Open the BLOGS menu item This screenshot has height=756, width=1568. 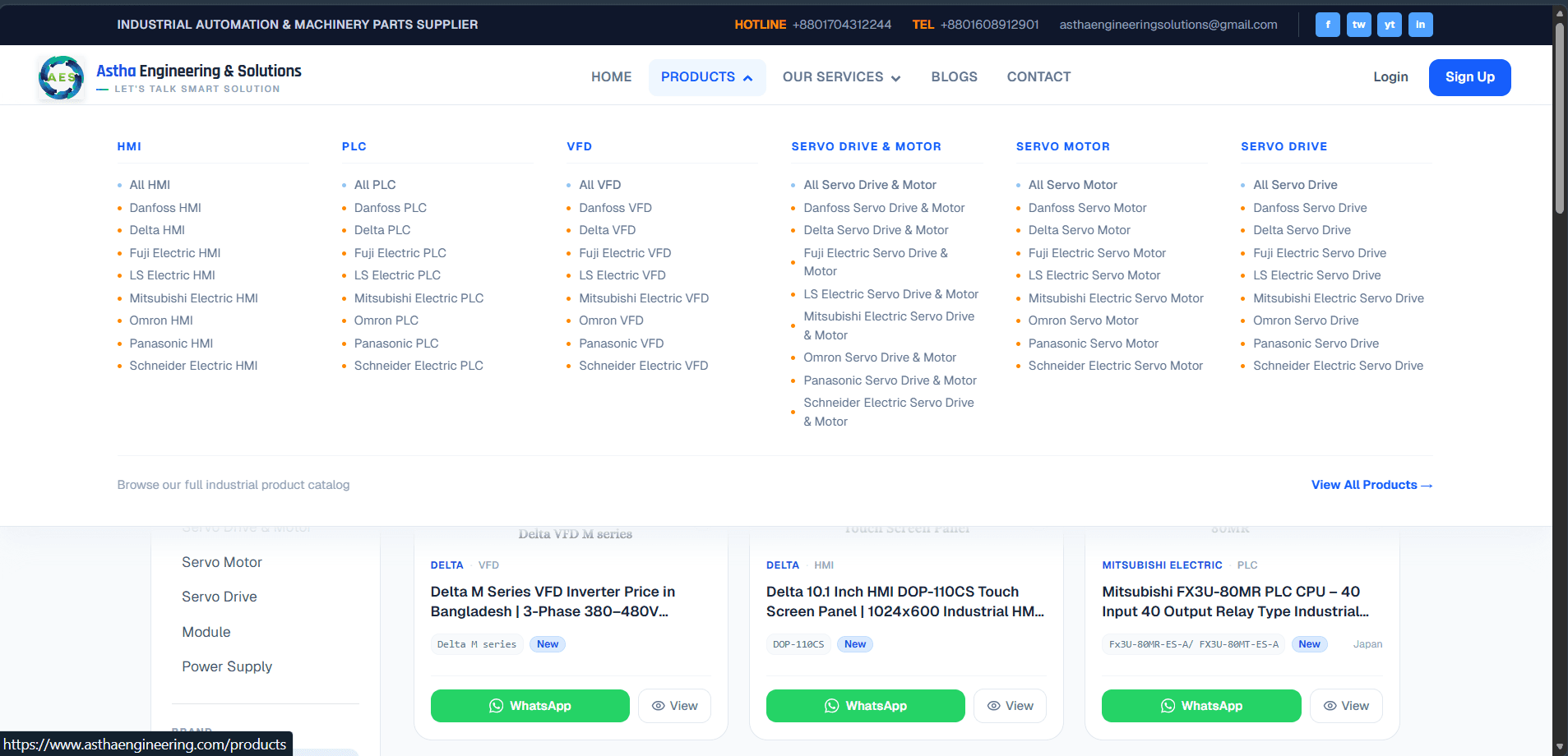coord(954,77)
